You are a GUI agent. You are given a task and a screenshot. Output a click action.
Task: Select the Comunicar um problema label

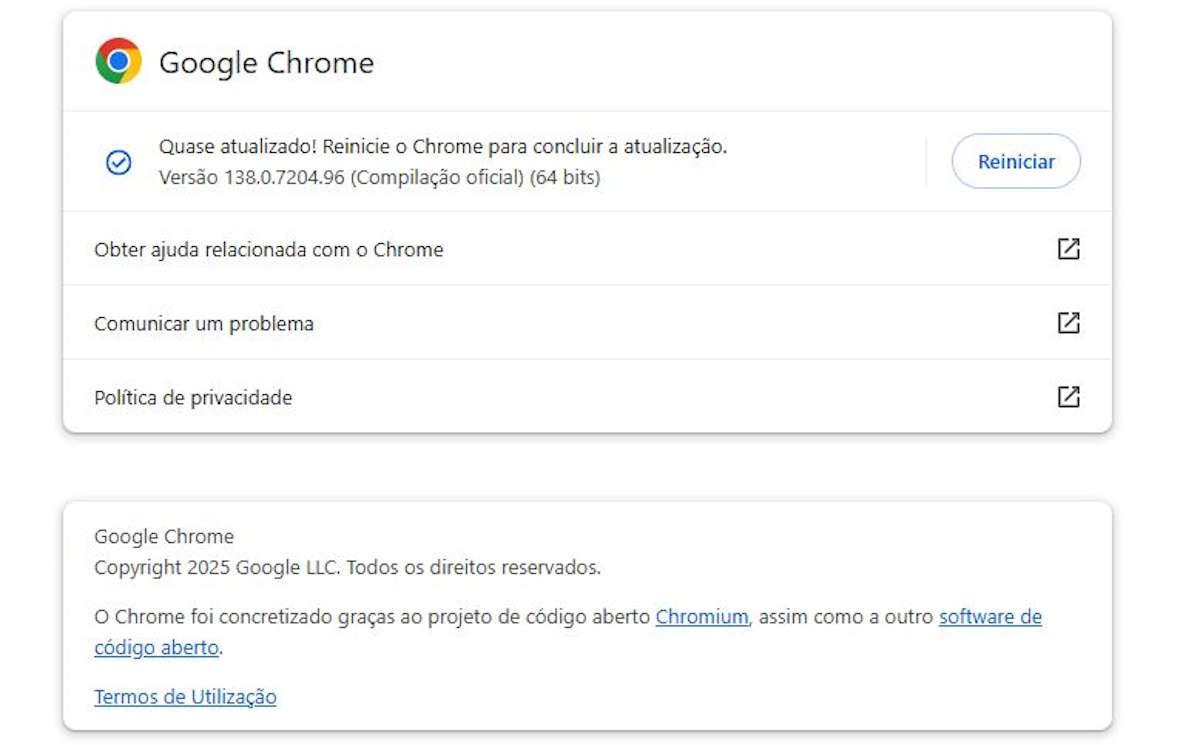pos(204,324)
